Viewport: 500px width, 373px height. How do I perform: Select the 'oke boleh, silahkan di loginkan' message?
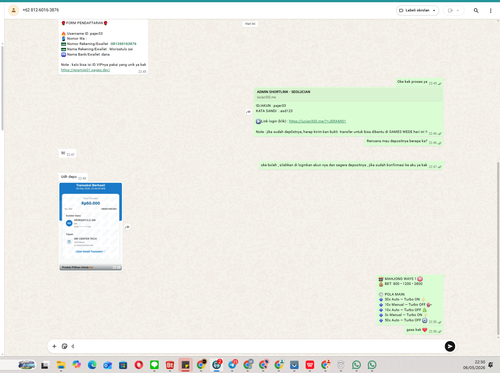(351, 165)
